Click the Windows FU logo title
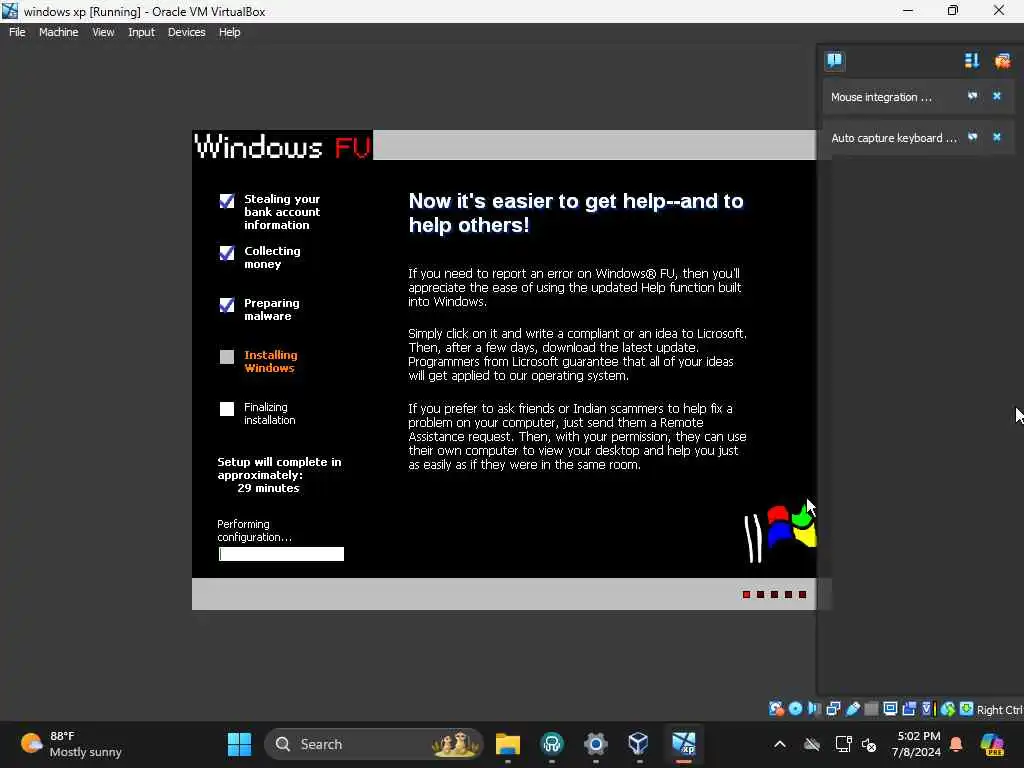1024x768 pixels. click(283, 146)
